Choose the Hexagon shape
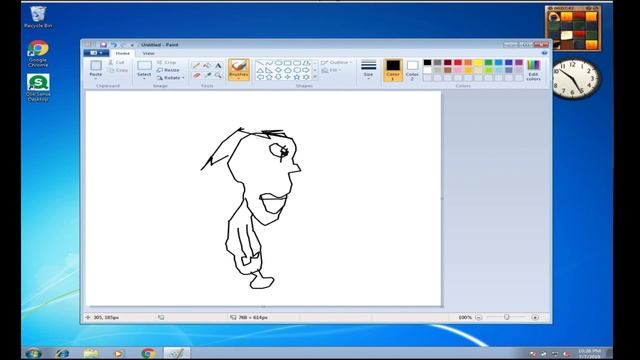 coord(297,70)
